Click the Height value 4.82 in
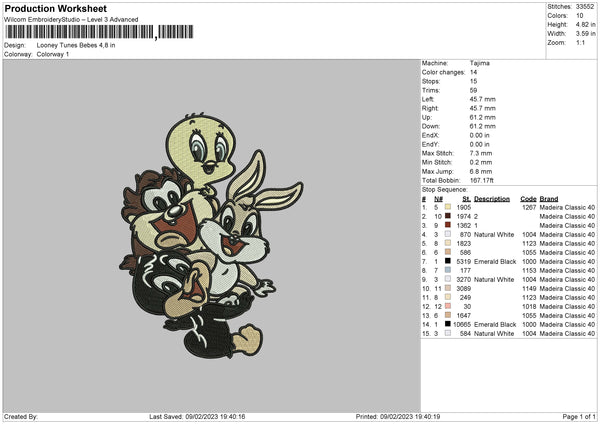The width and height of the screenshot is (600, 424). pyautogui.click(x=585, y=24)
